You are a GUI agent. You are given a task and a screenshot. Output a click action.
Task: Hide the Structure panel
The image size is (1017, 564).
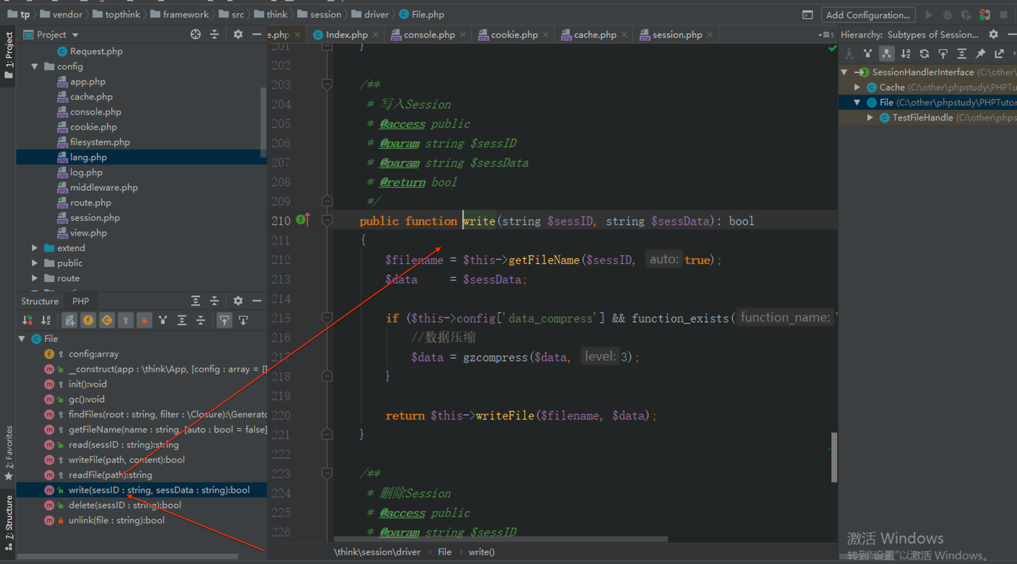tap(257, 301)
